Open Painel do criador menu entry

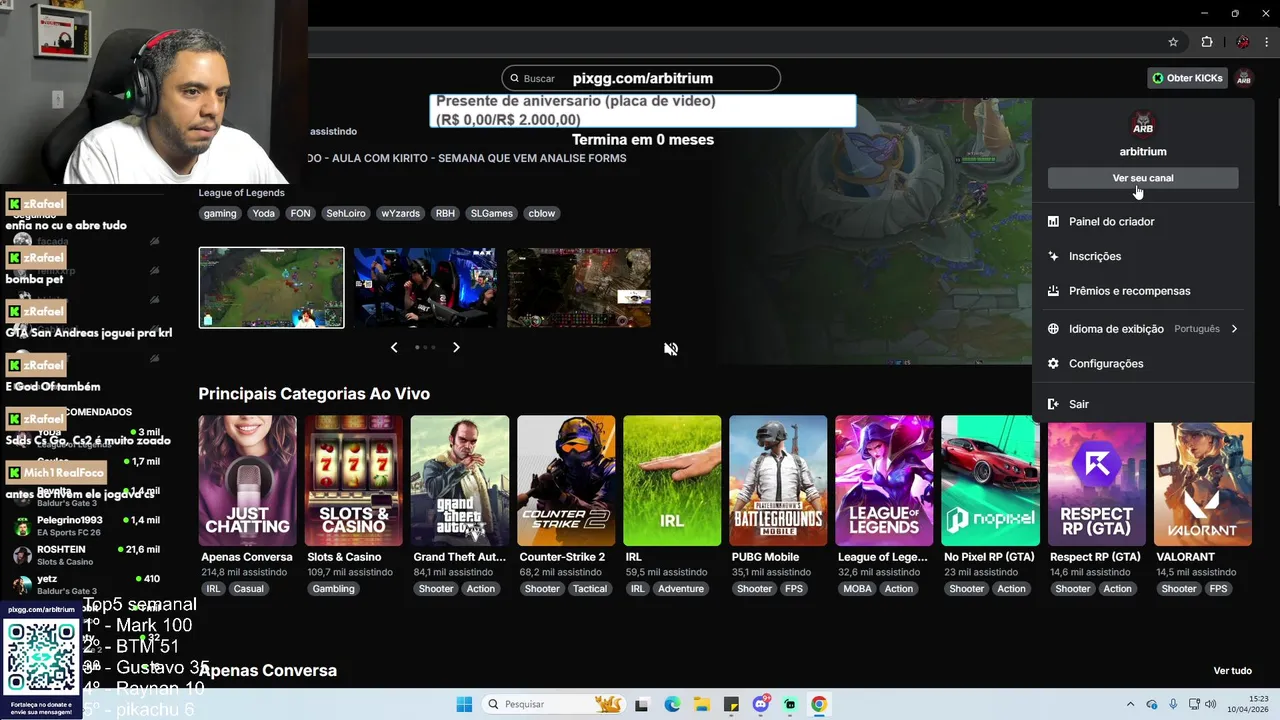pyautogui.click(x=1143, y=221)
